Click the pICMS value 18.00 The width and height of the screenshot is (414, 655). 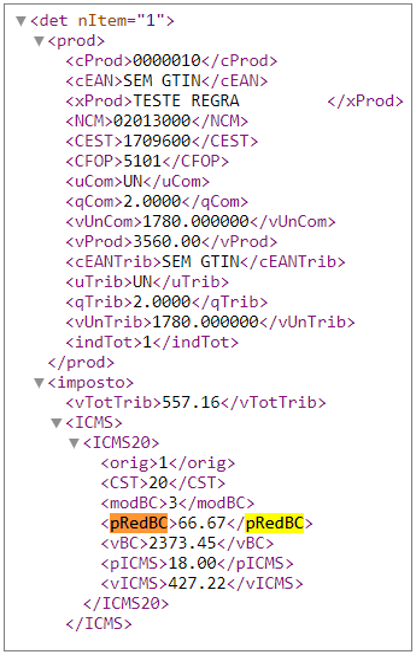tap(192, 563)
